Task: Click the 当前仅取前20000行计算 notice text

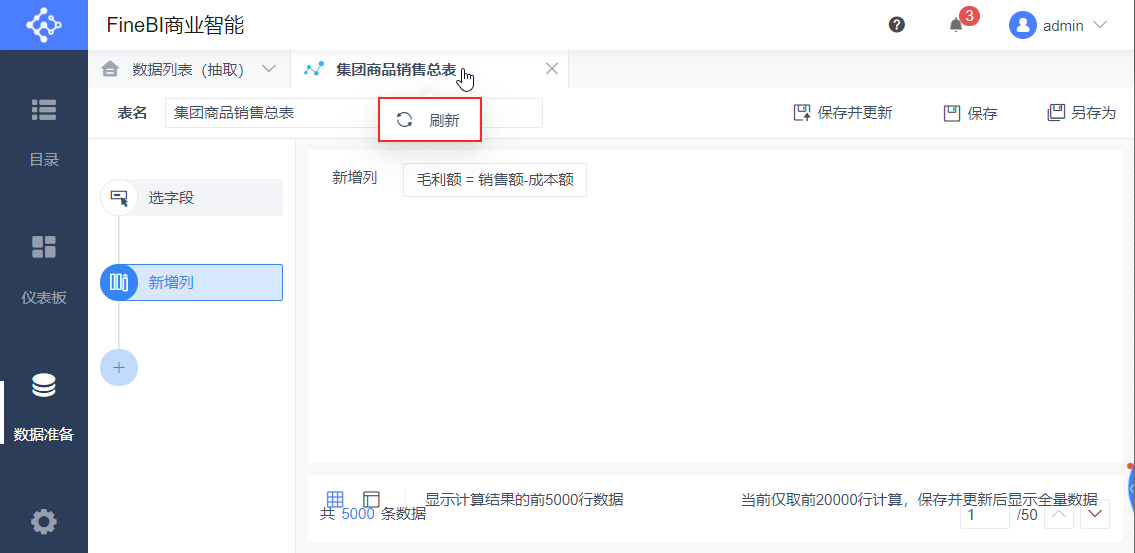Action: [x=919, y=499]
